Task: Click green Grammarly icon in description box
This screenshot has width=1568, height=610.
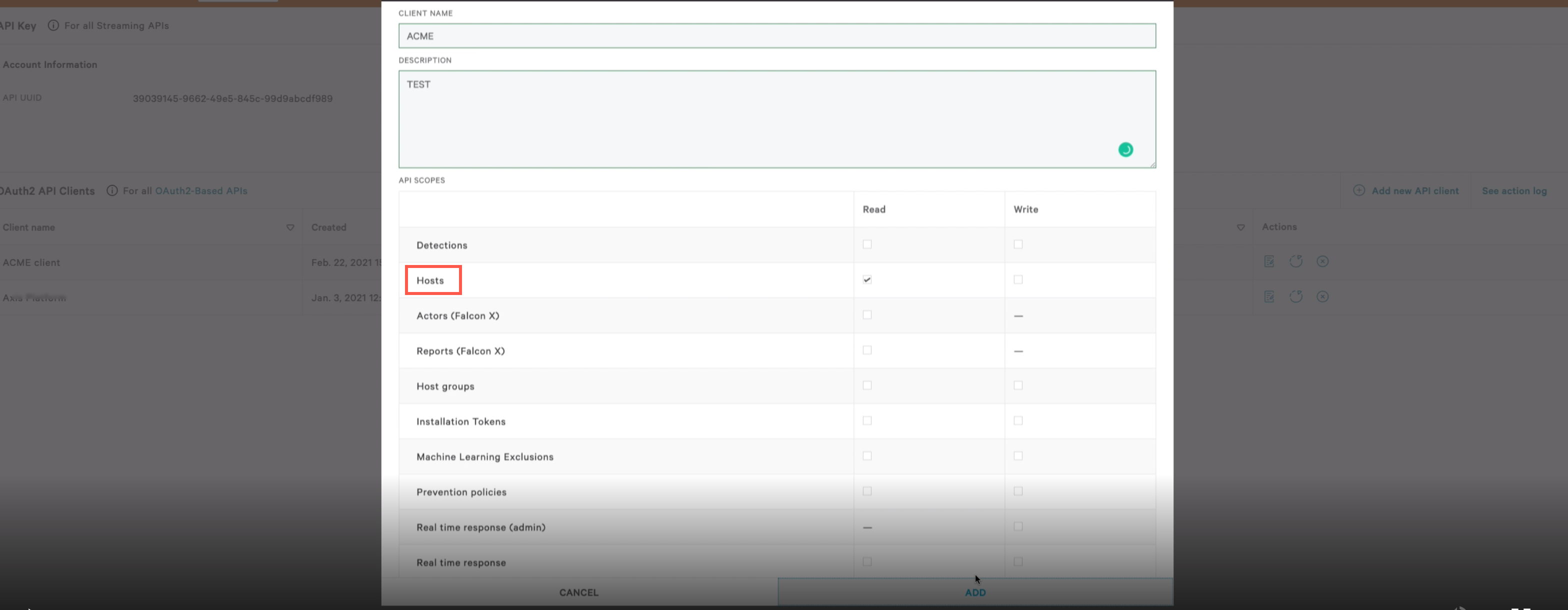Action: [1125, 150]
